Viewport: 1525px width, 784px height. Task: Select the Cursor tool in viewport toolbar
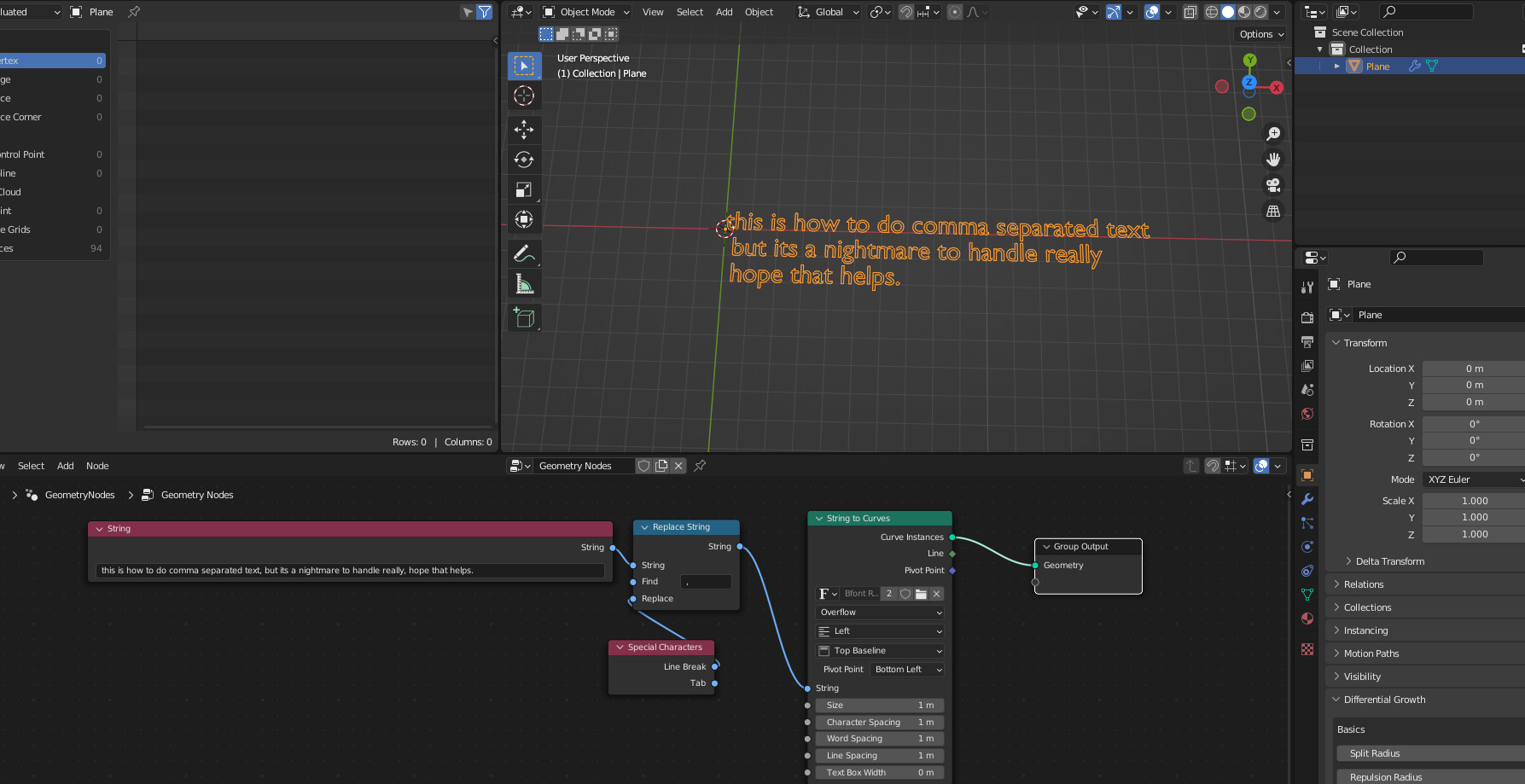click(524, 96)
